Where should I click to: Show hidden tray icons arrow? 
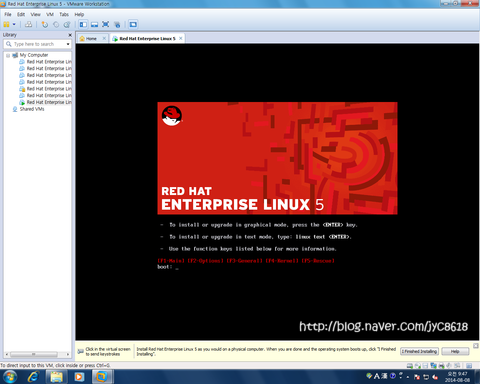(x=408, y=377)
